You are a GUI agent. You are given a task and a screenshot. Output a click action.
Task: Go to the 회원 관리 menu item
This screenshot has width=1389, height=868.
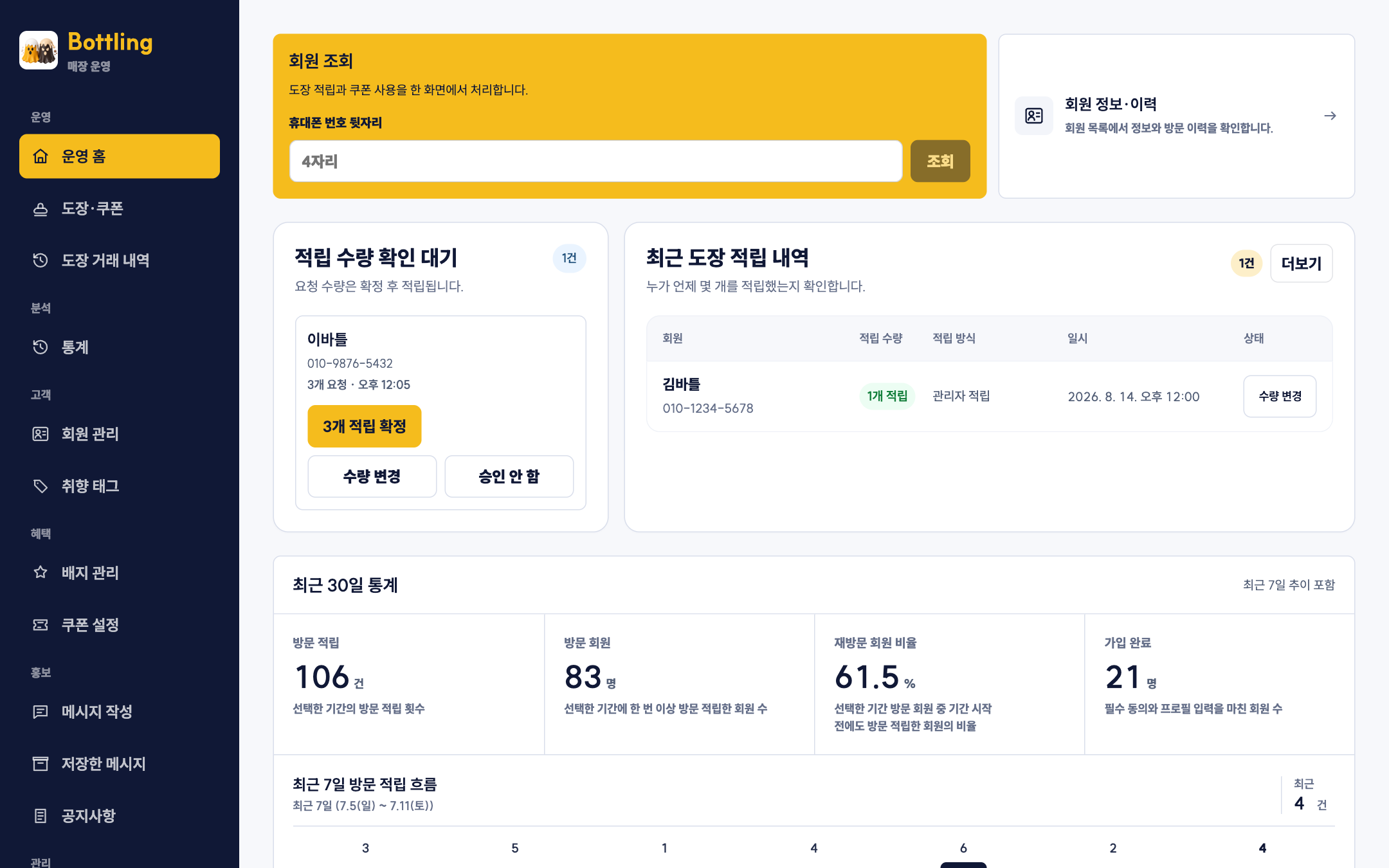click(120, 434)
